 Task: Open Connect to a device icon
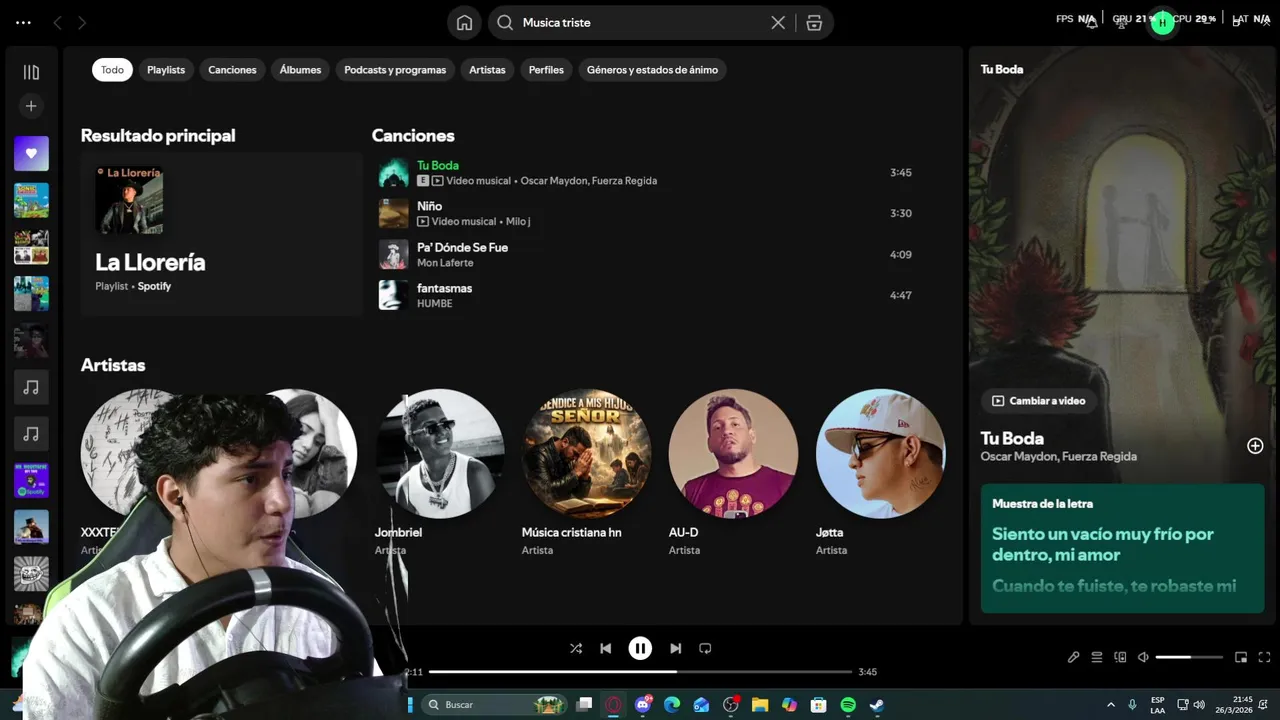[1120, 657]
